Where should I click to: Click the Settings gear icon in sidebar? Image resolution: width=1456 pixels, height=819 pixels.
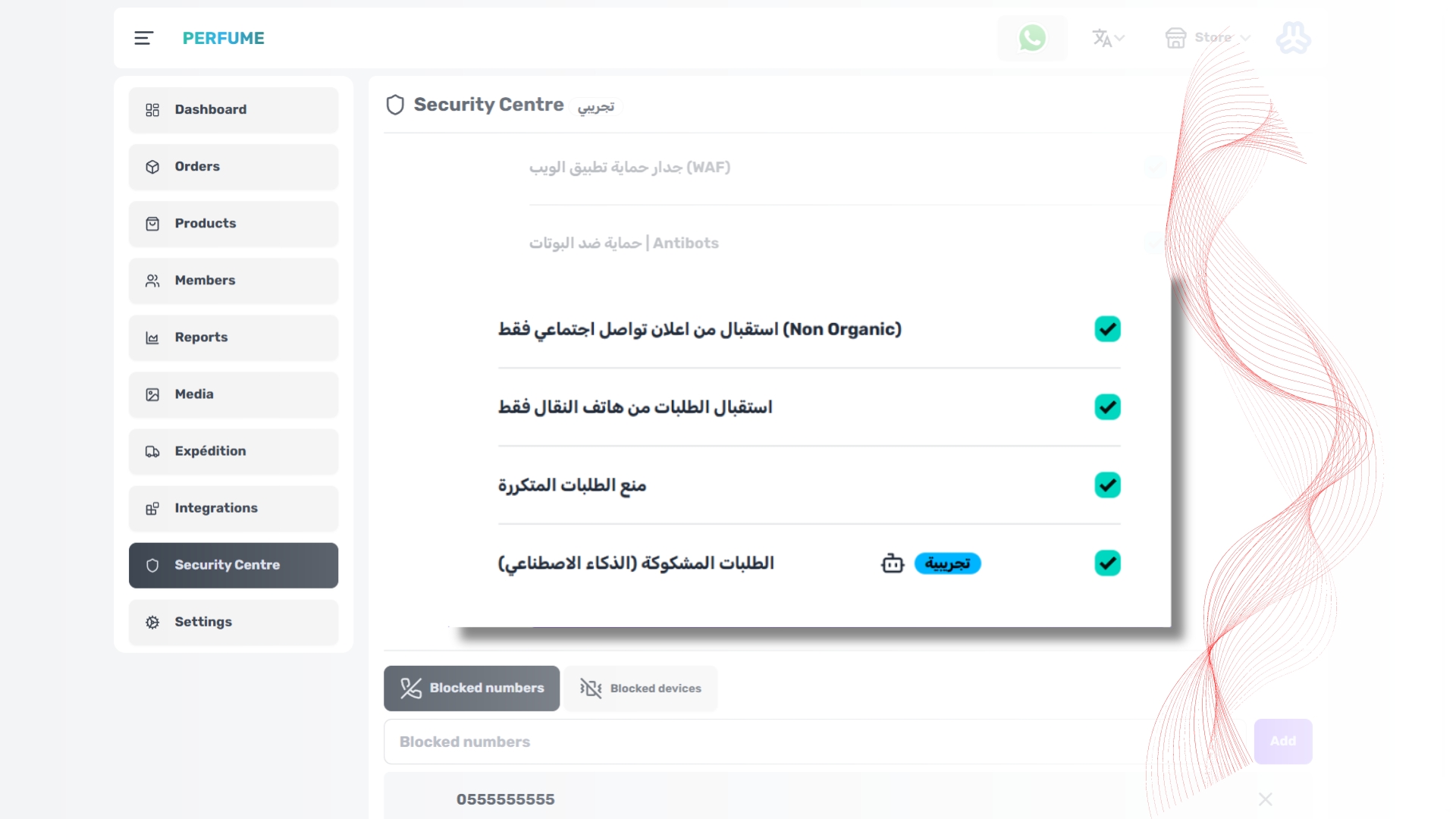click(152, 622)
